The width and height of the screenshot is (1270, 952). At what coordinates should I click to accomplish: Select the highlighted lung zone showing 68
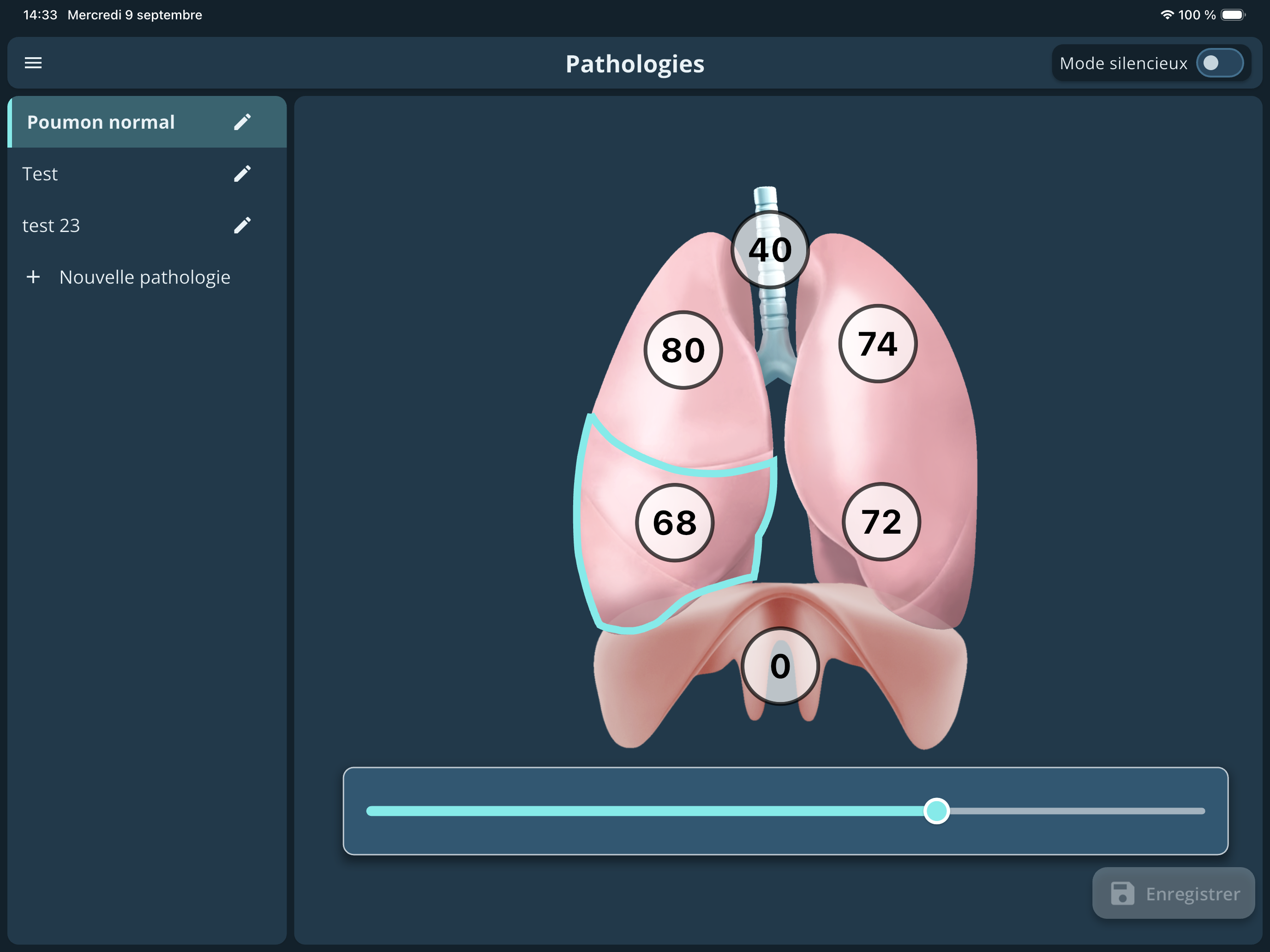click(x=675, y=523)
